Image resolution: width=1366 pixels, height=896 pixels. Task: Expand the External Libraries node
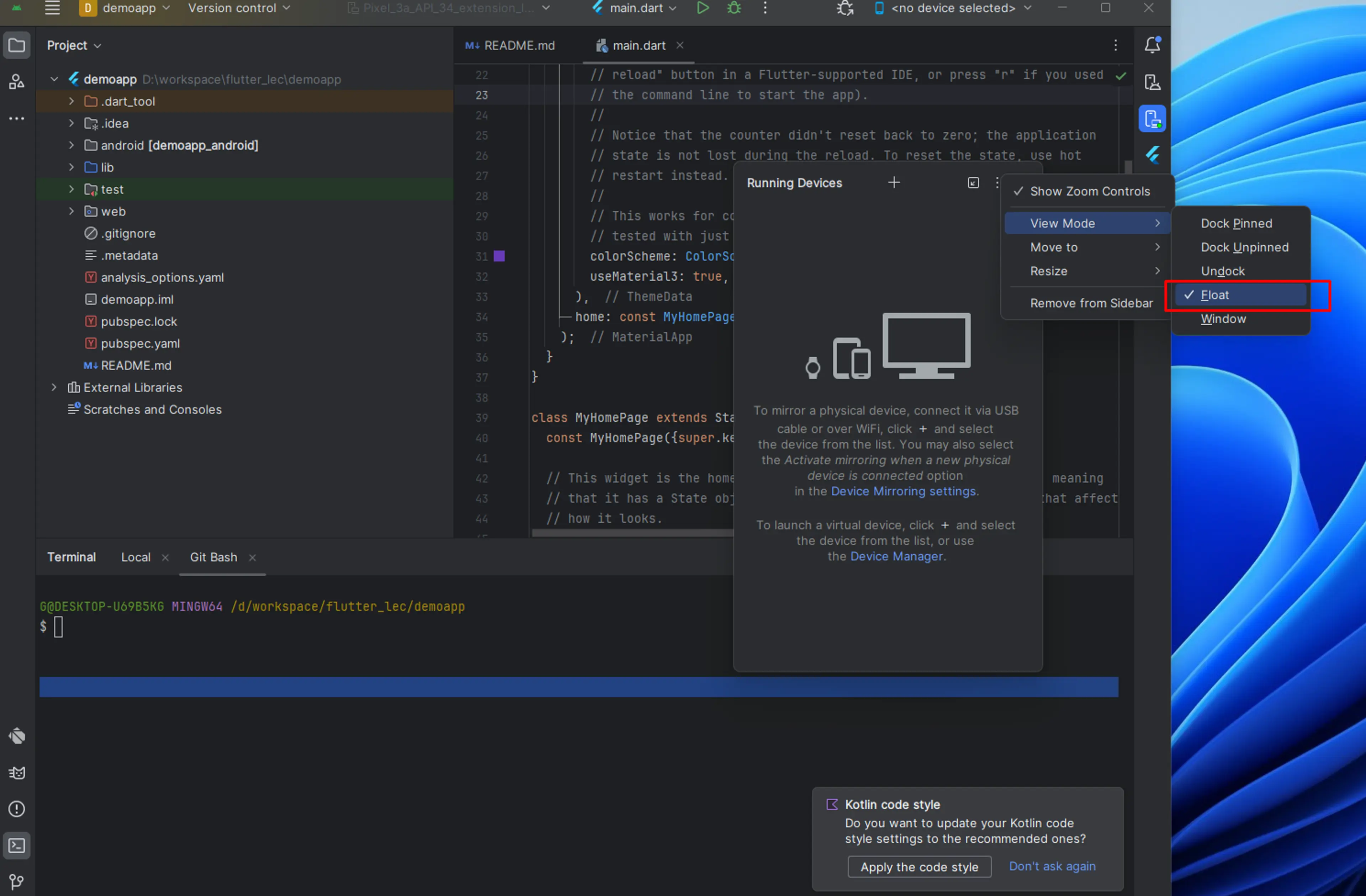(x=54, y=388)
